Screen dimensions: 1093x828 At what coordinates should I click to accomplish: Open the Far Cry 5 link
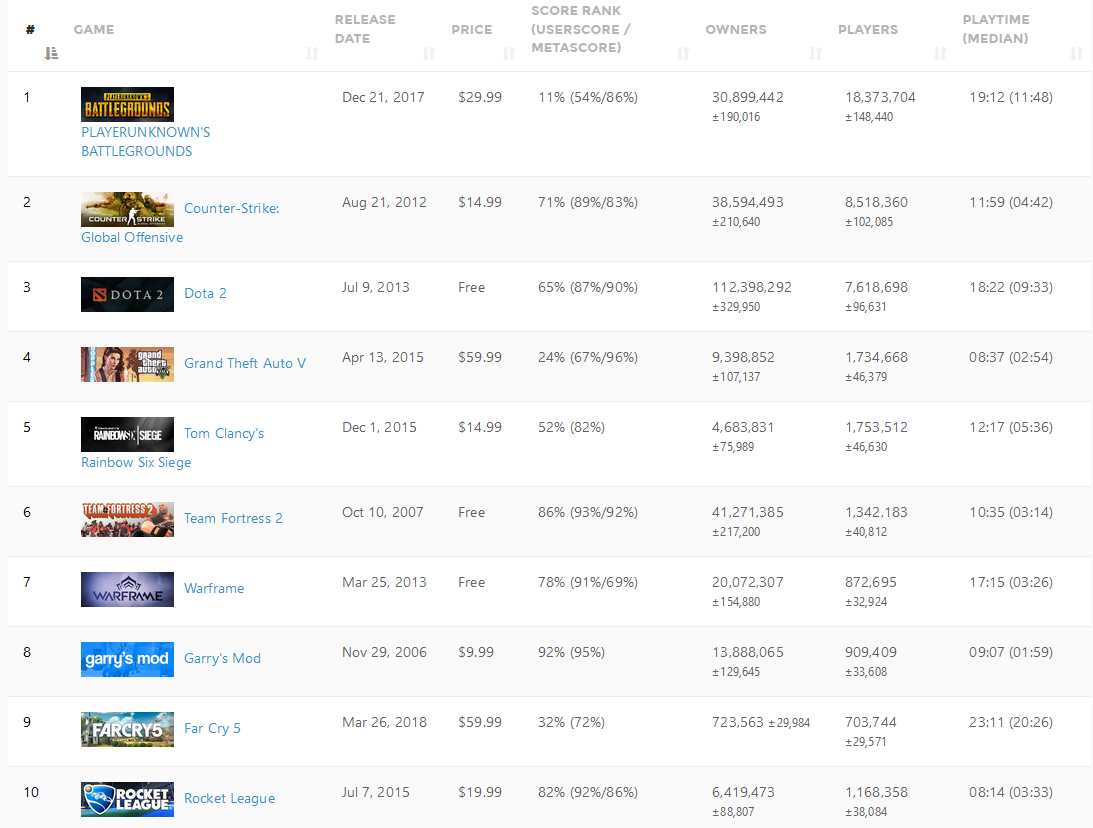pos(213,728)
